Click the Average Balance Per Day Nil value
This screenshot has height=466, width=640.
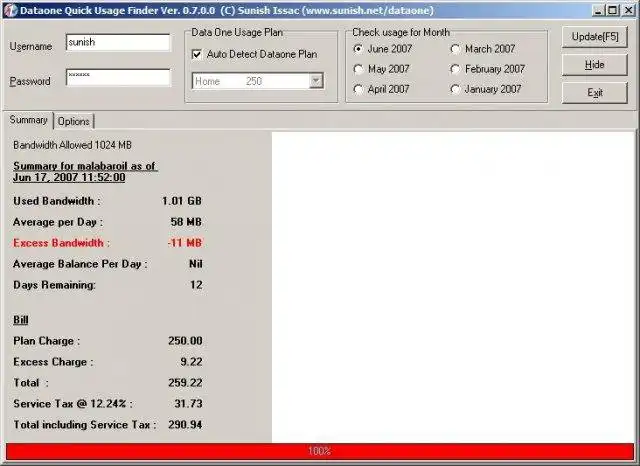[196, 264]
